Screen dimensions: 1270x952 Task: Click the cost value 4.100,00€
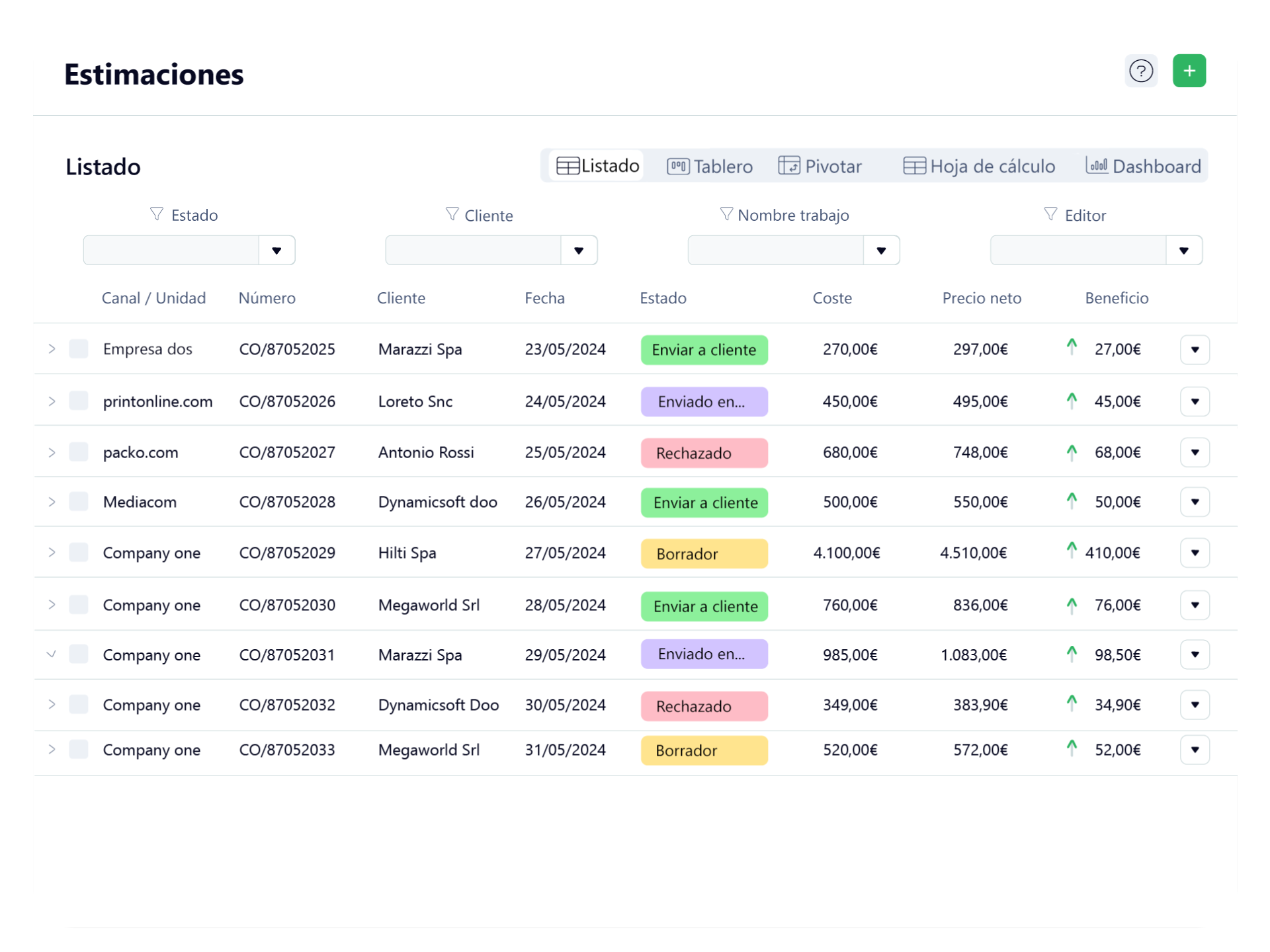847,553
